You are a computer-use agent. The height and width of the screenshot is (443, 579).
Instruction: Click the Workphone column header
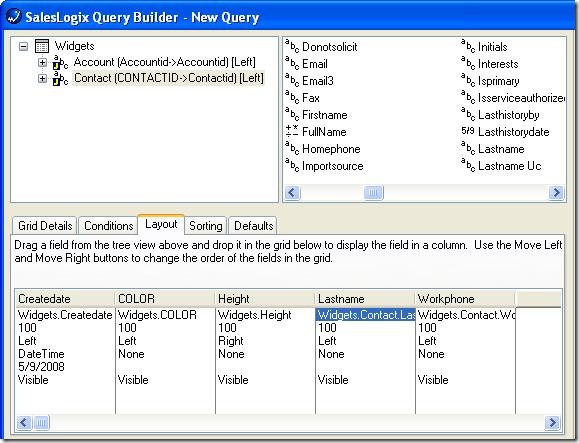[465, 299]
